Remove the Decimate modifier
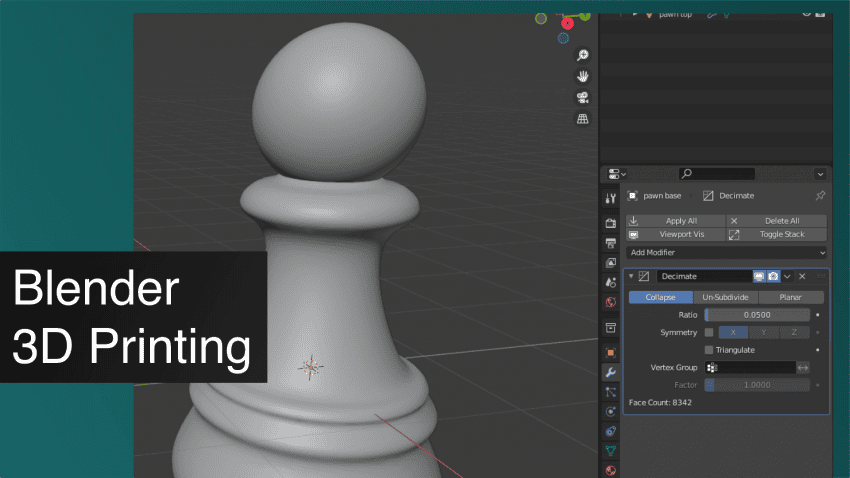This screenshot has width=850, height=478. (x=802, y=276)
